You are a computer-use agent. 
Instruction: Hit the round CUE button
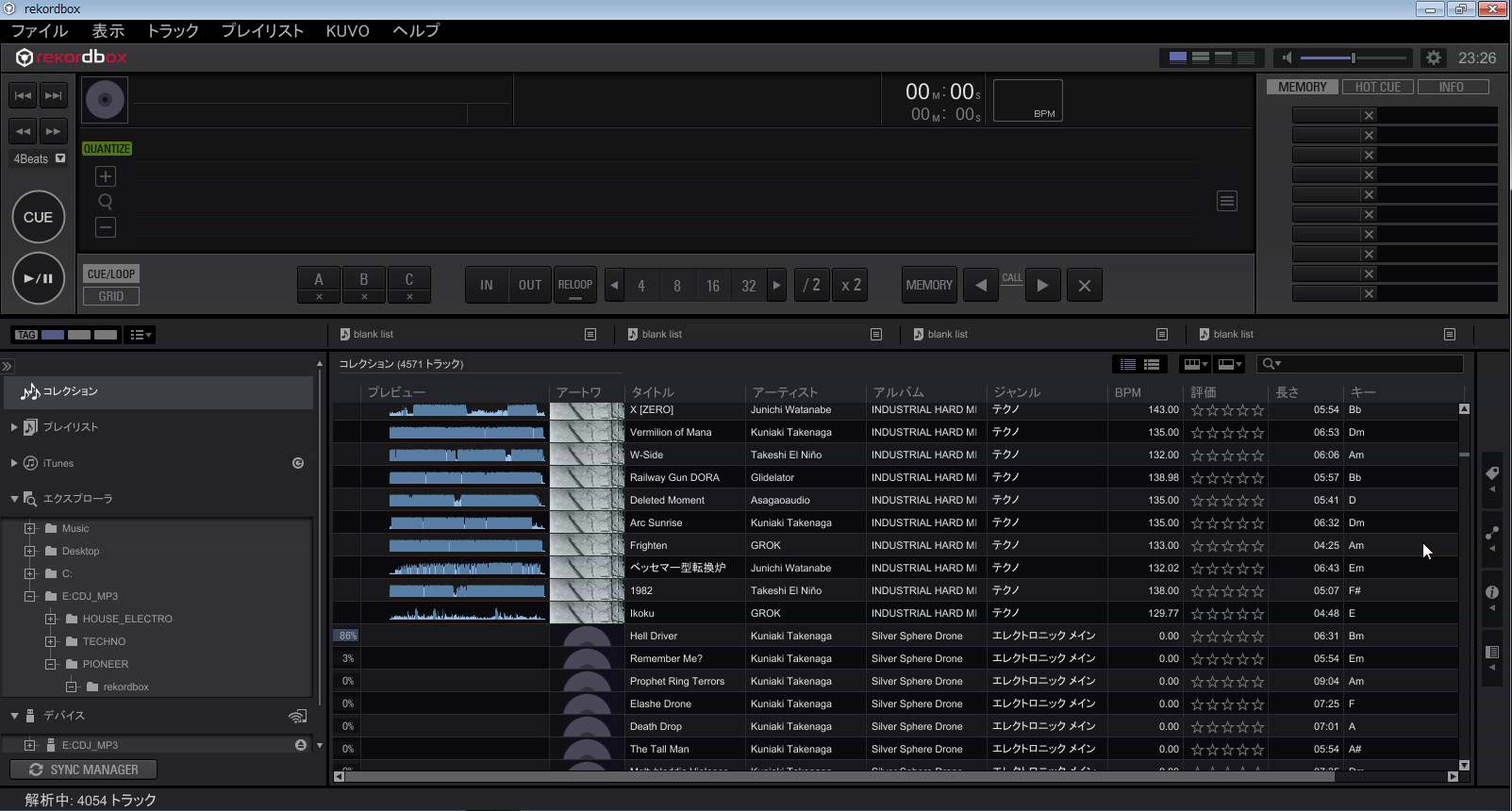pos(38,217)
